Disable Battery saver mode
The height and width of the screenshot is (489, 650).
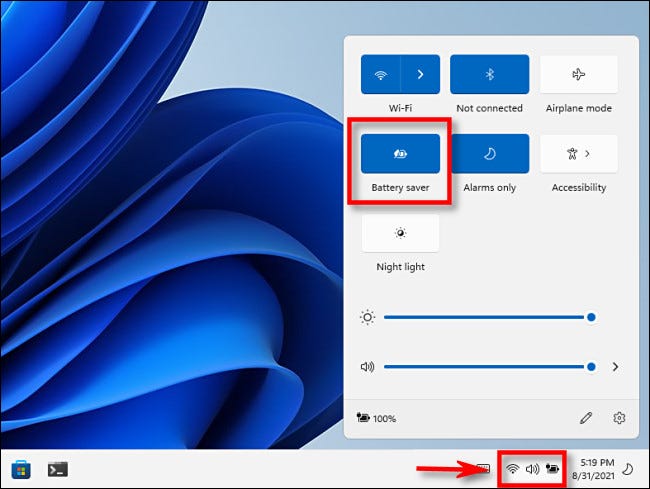[x=400, y=154]
